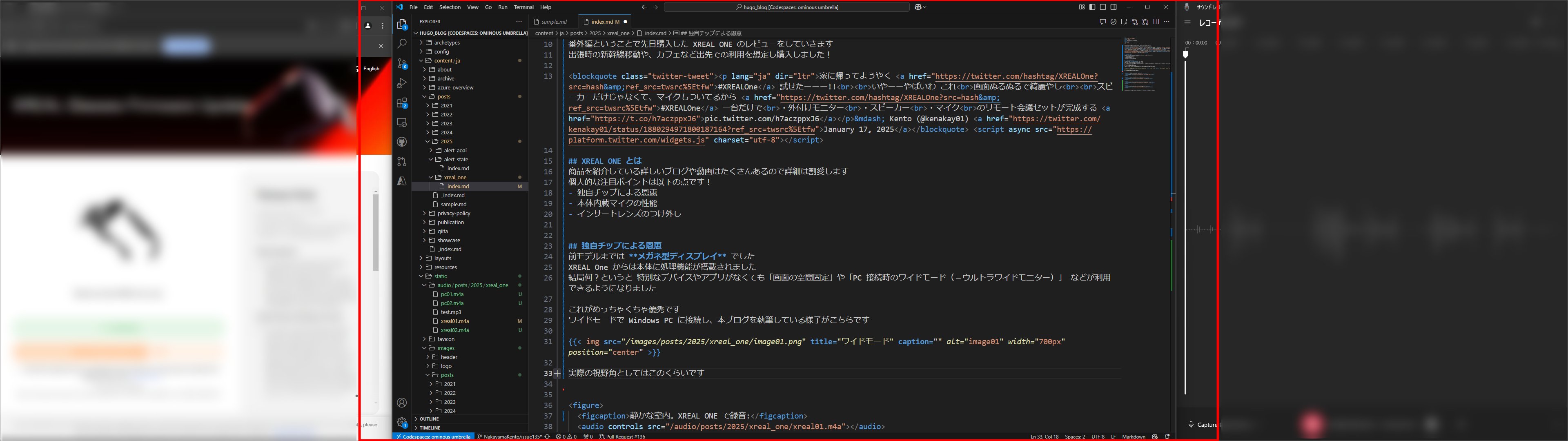Click the split editor right icon
This screenshot has width=1568, height=441.
[x=1156, y=22]
